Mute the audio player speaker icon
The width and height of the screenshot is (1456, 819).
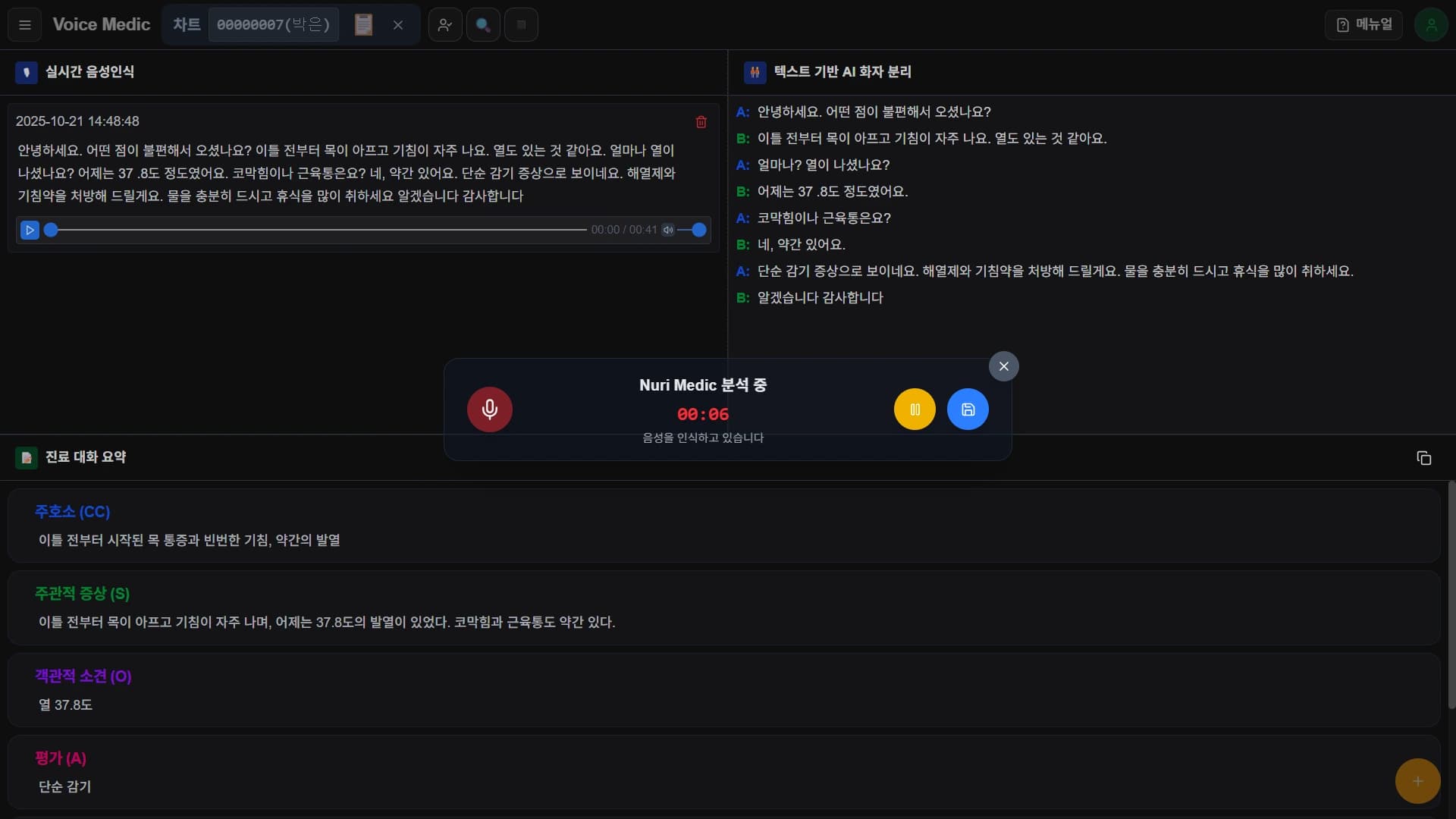[x=668, y=230]
